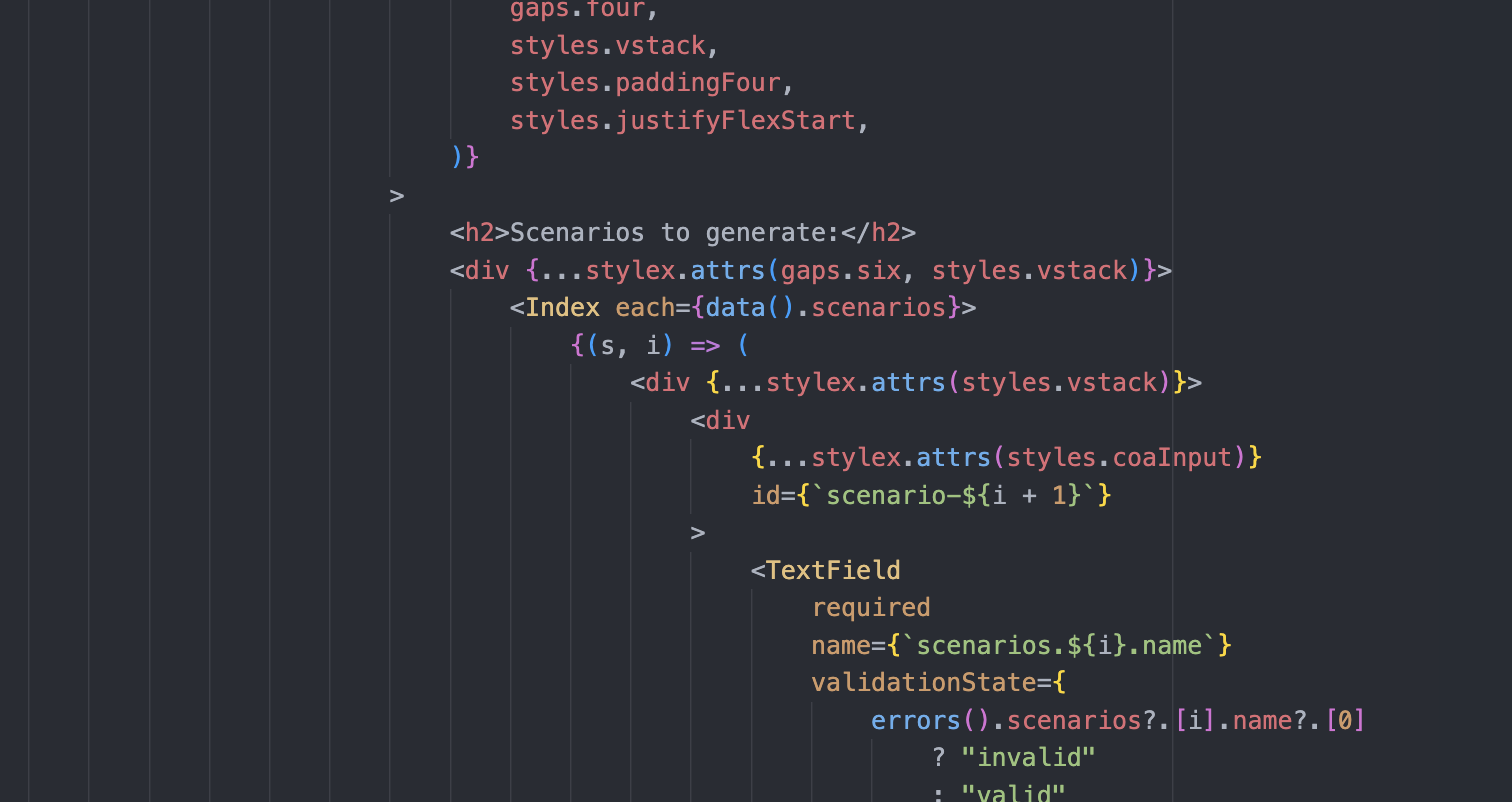Click the "[0]" index at line end
The width and height of the screenshot is (1512, 802).
click(1345, 720)
